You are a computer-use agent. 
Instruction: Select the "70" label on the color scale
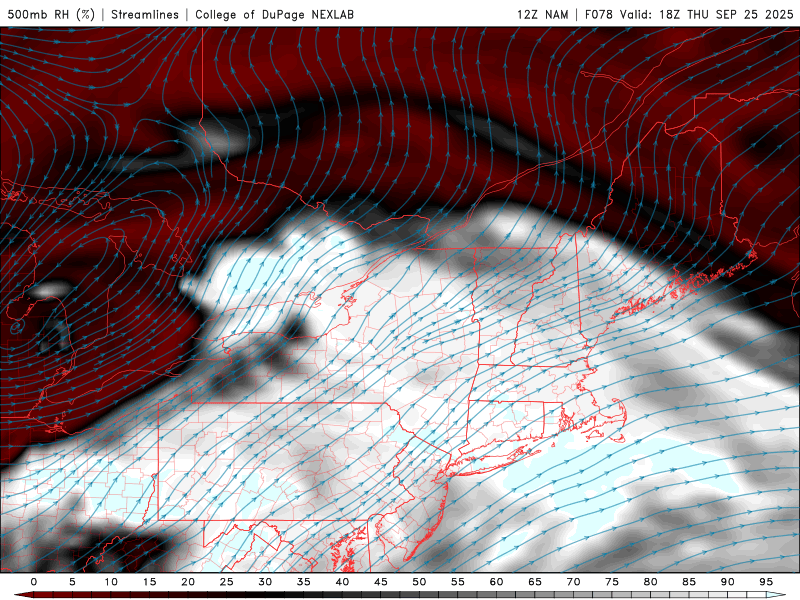[573, 582]
